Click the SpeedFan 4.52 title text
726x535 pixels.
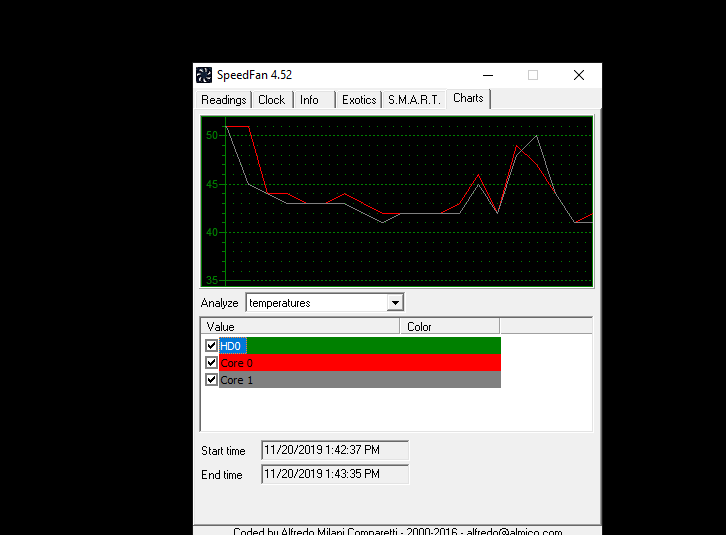pos(254,75)
